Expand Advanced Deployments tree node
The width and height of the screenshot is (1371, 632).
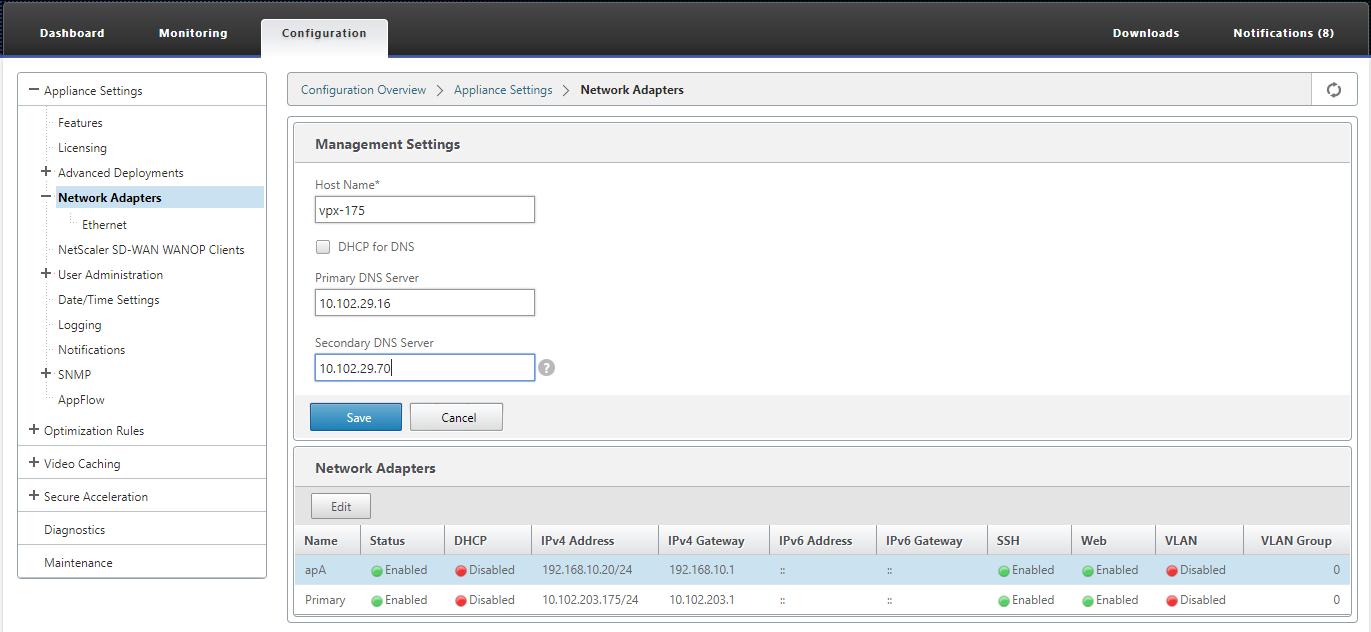(x=46, y=172)
